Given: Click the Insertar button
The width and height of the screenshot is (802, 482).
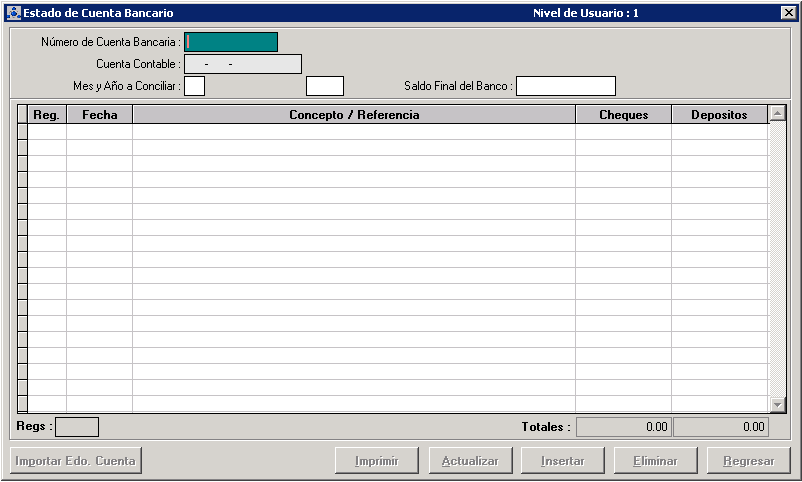Looking at the screenshot, I should pos(563,461).
